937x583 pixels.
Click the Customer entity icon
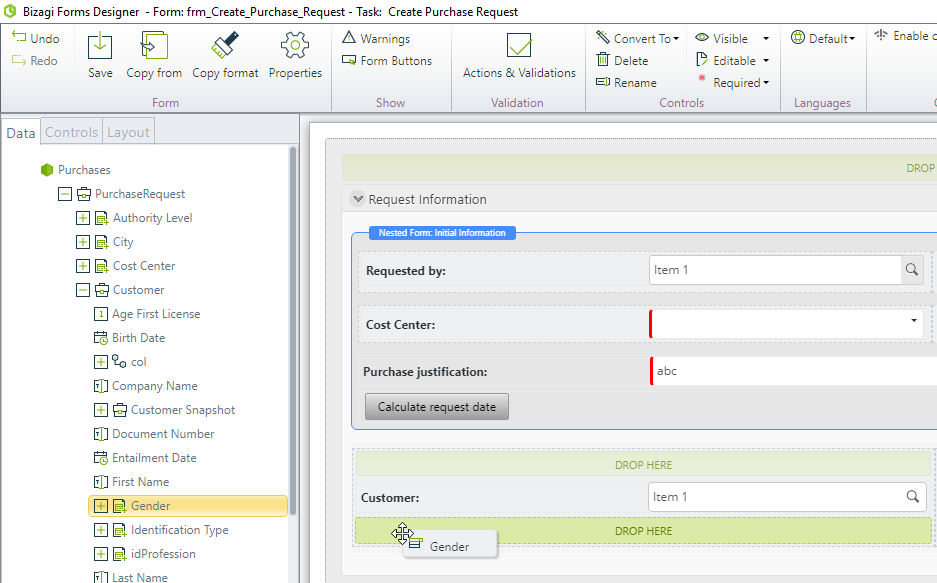coord(102,290)
